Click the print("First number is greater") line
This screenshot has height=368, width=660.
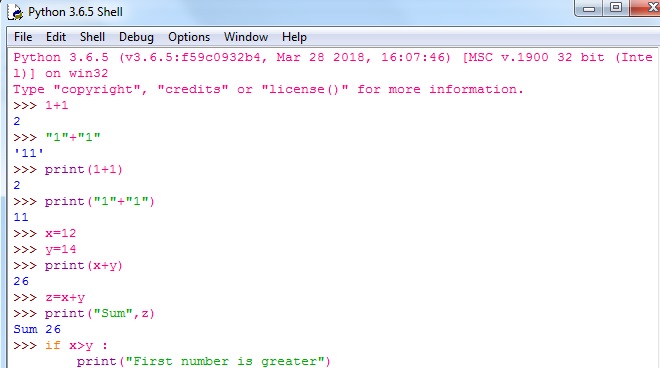204,361
